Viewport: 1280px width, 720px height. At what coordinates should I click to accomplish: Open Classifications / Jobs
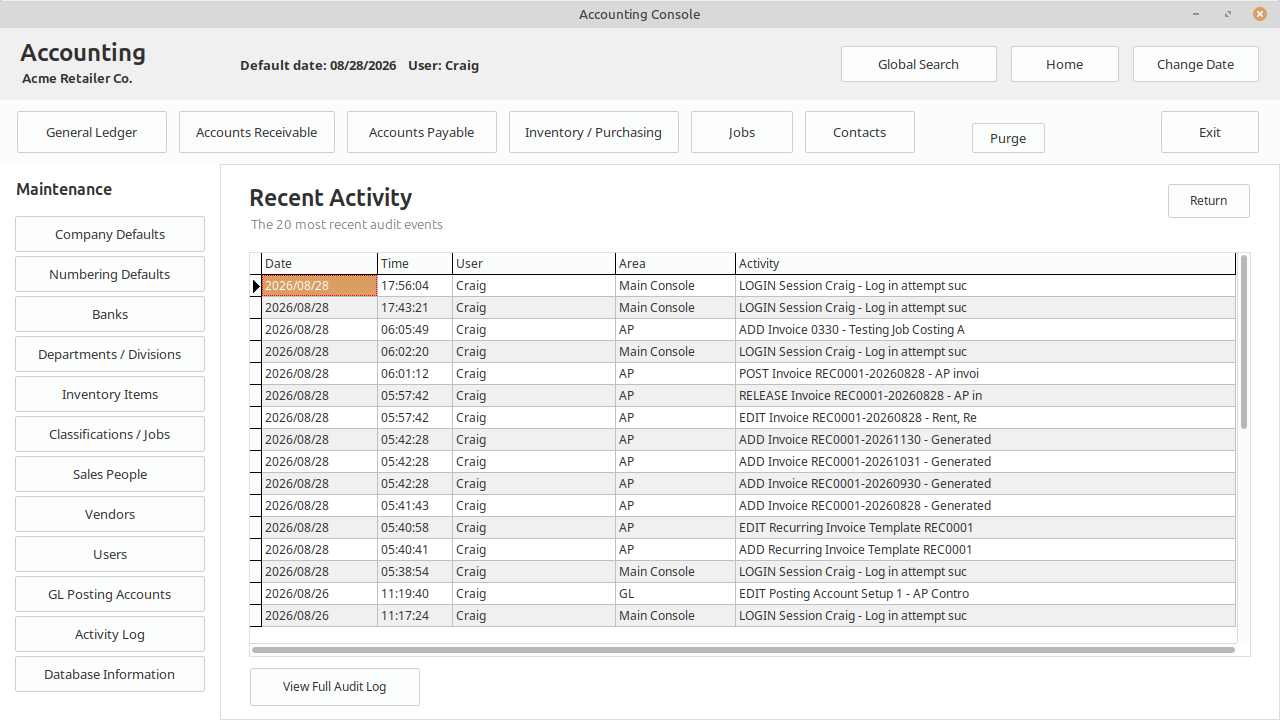click(x=110, y=434)
